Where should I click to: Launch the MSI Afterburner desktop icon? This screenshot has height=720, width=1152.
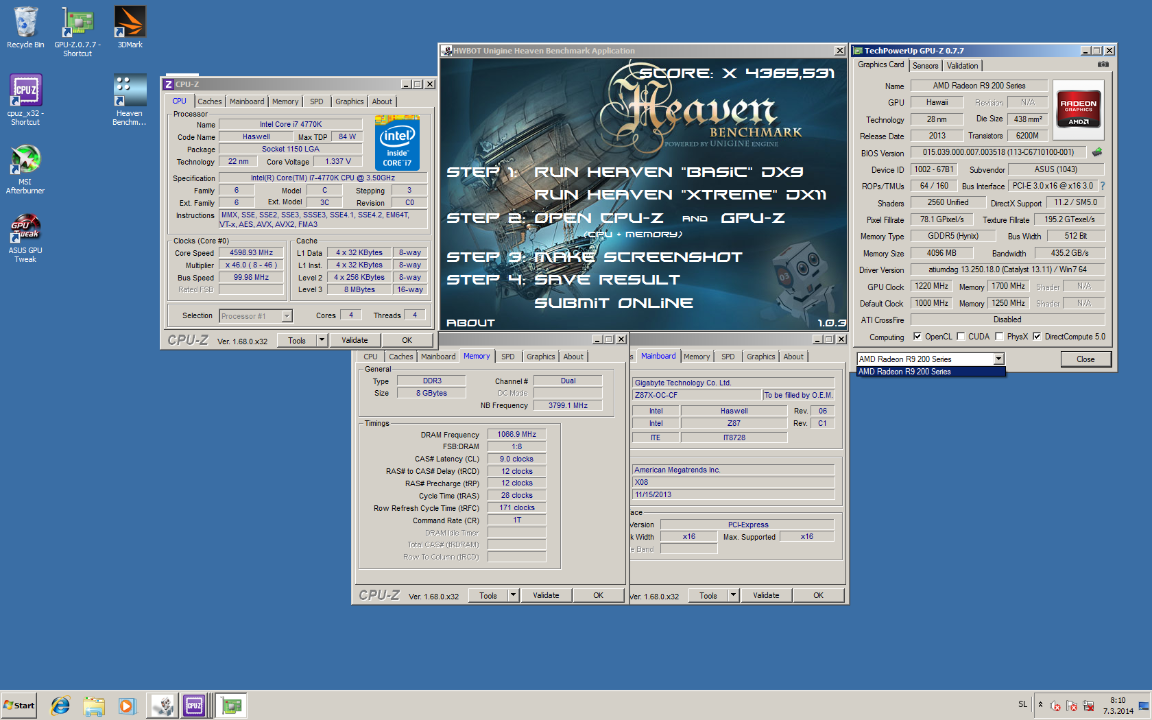[25, 169]
